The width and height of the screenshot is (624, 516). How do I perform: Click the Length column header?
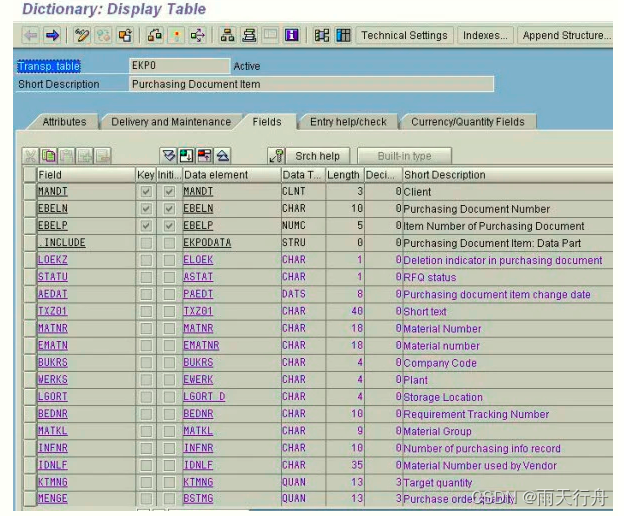345,175
